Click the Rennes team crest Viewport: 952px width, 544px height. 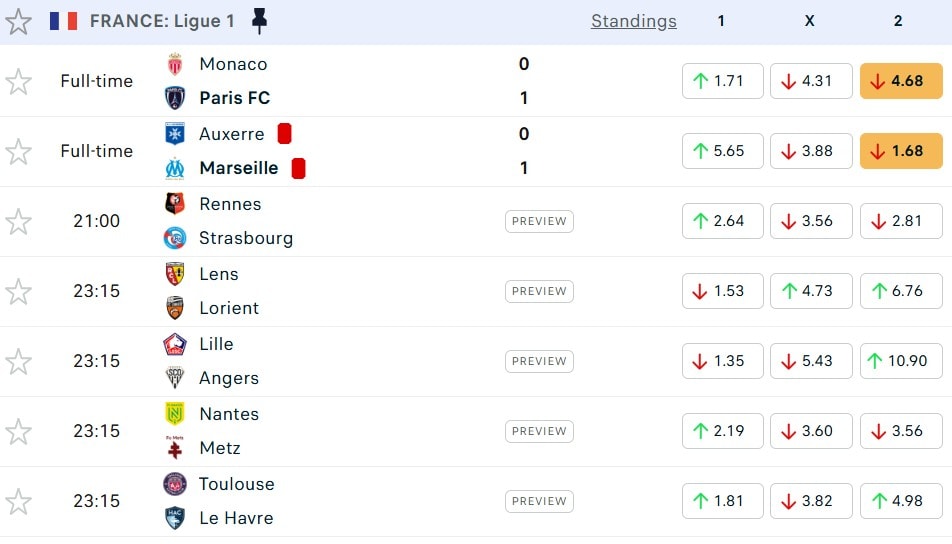pos(175,204)
